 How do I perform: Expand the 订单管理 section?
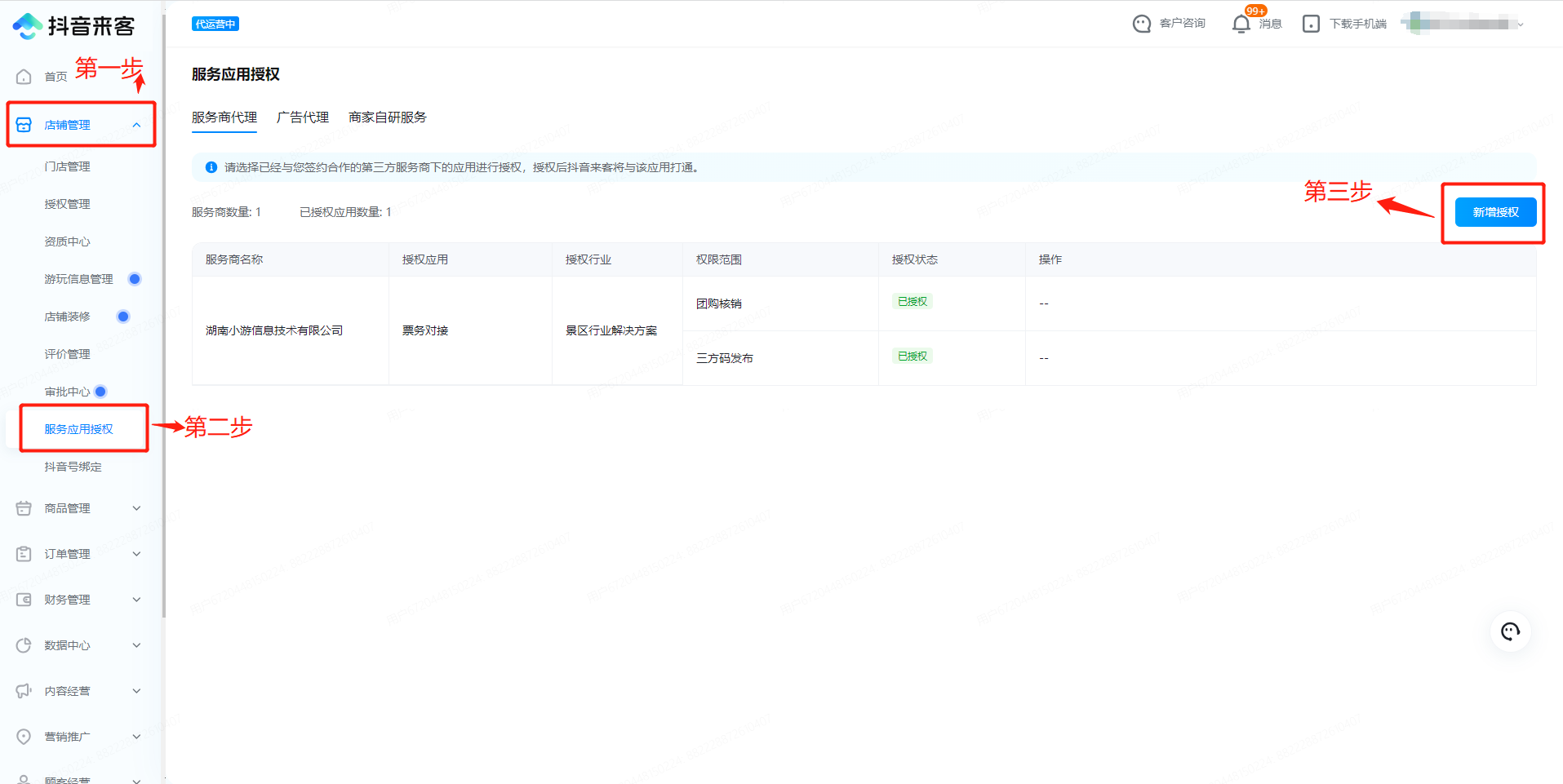pyautogui.click(x=136, y=554)
